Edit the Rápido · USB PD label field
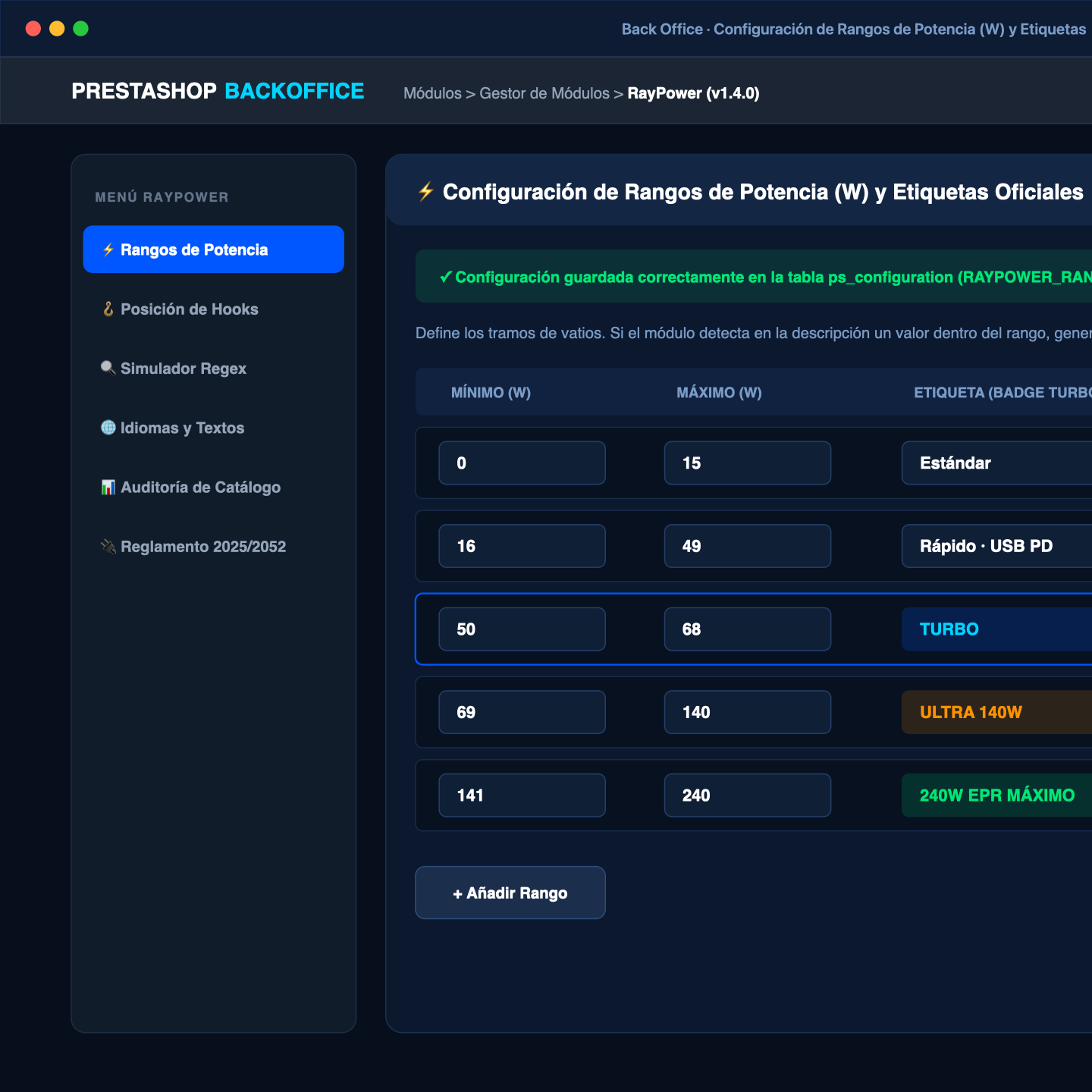The width and height of the screenshot is (1092, 1092). pos(996,546)
